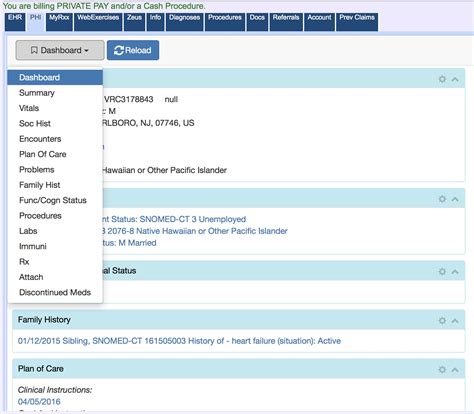474x414 pixels.
Task: Open the Sibling heart failure history link
Action: click(x=179, y=341)
